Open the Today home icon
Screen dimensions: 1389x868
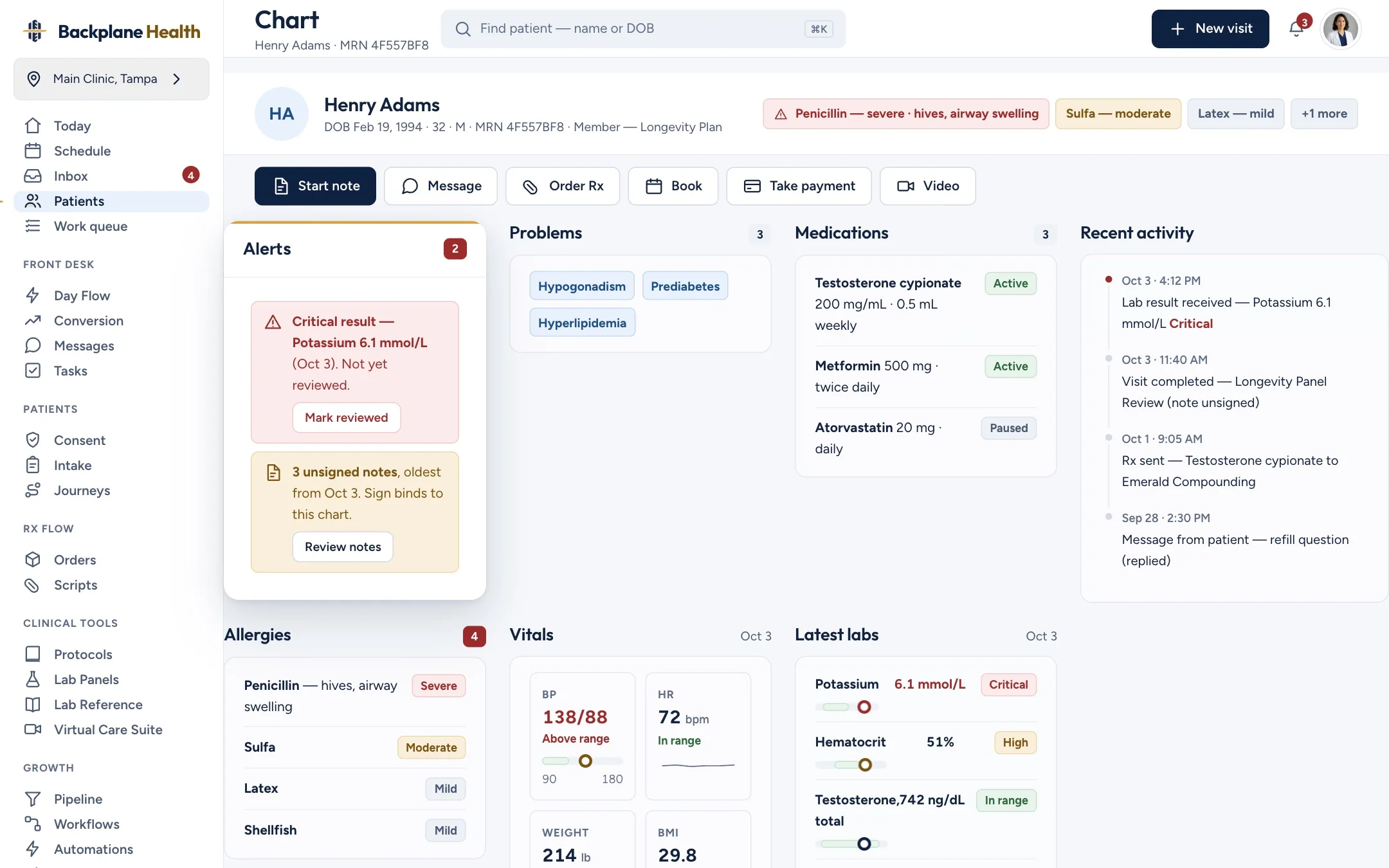coord(33,125)
